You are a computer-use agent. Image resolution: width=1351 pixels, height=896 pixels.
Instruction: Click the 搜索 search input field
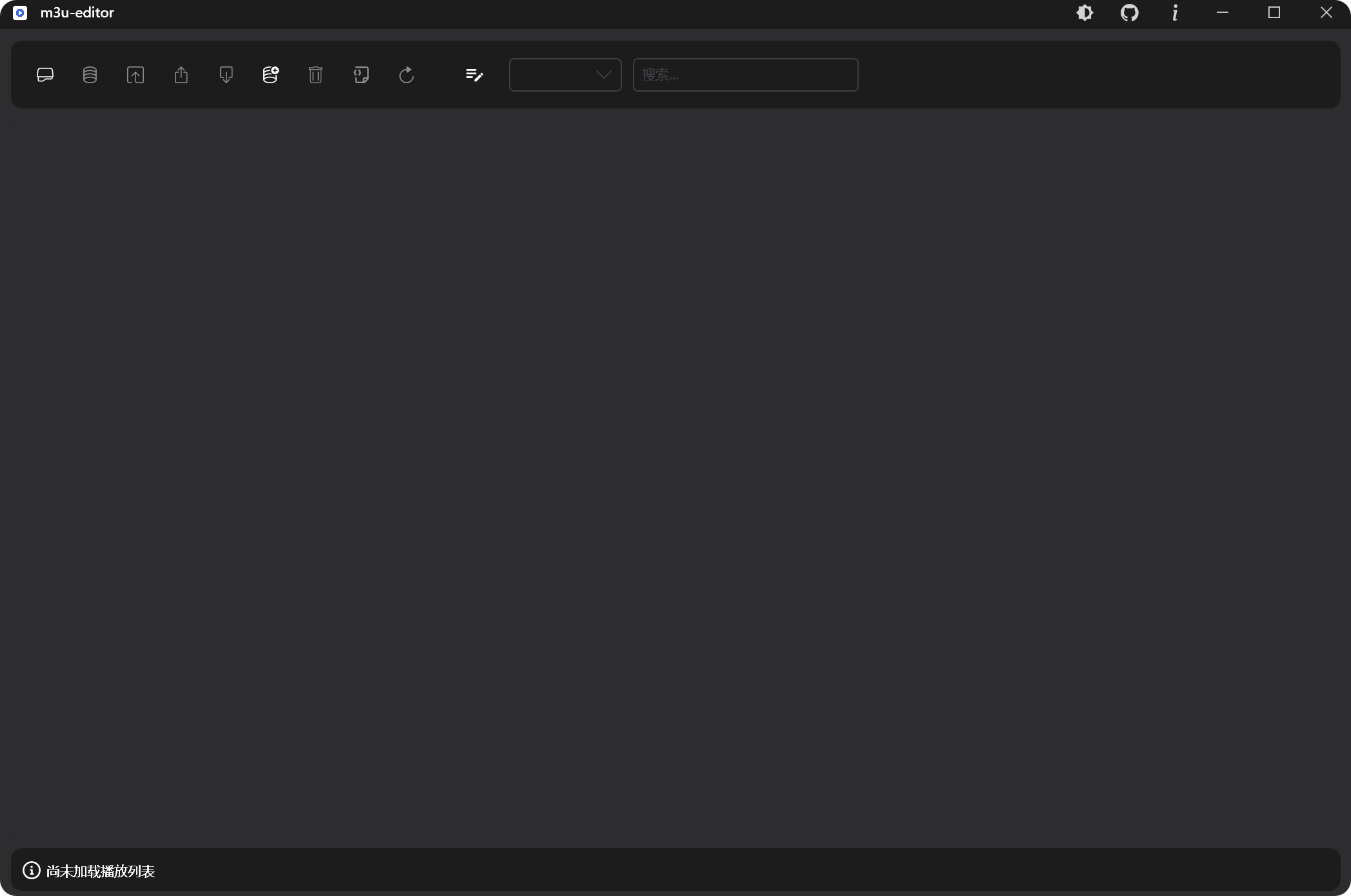point(745,74)
